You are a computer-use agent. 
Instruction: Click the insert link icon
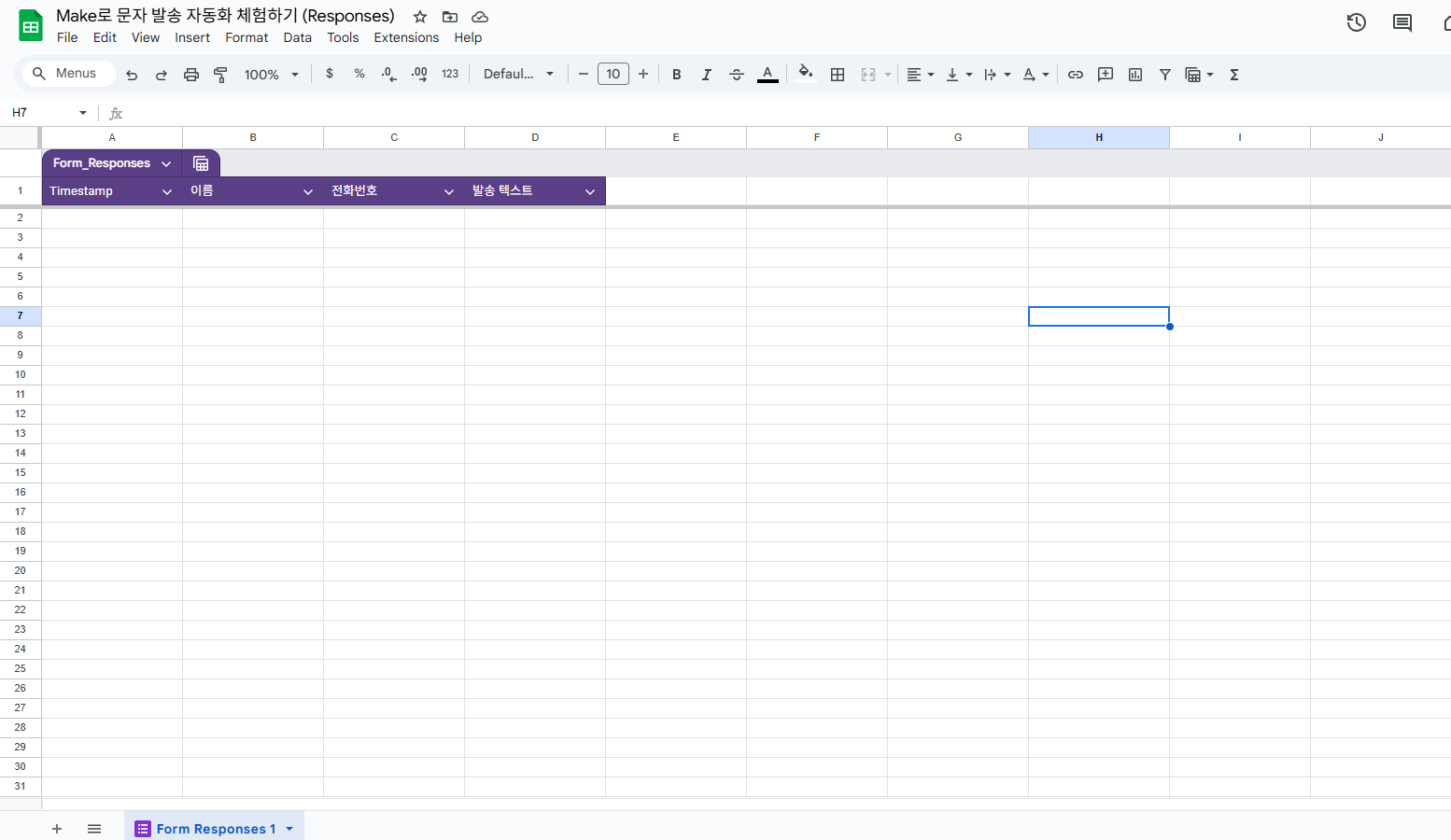click(1076, 75)
